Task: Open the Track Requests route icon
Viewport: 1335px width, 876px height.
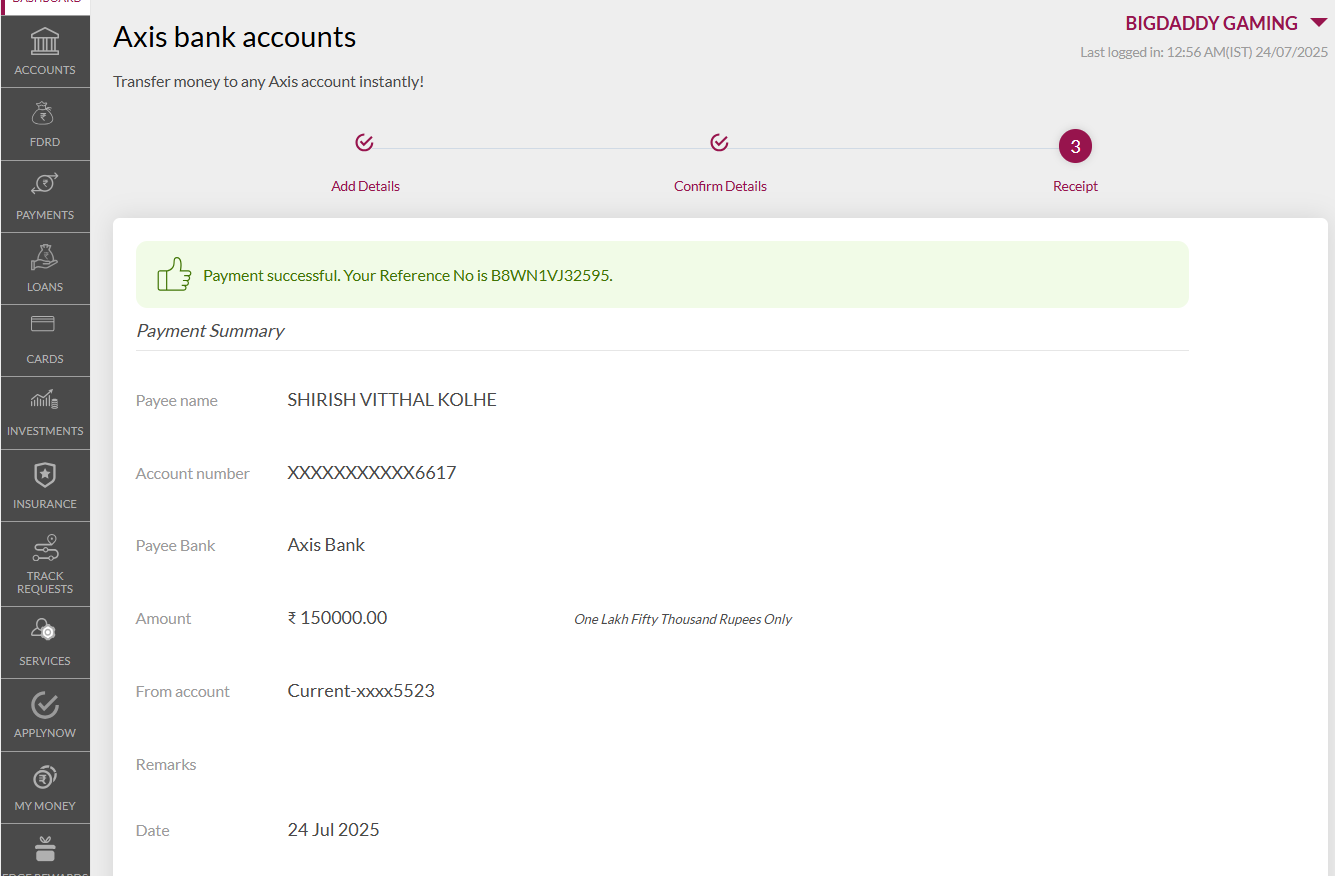Action: pyautogui.click(x=46, y=546)
